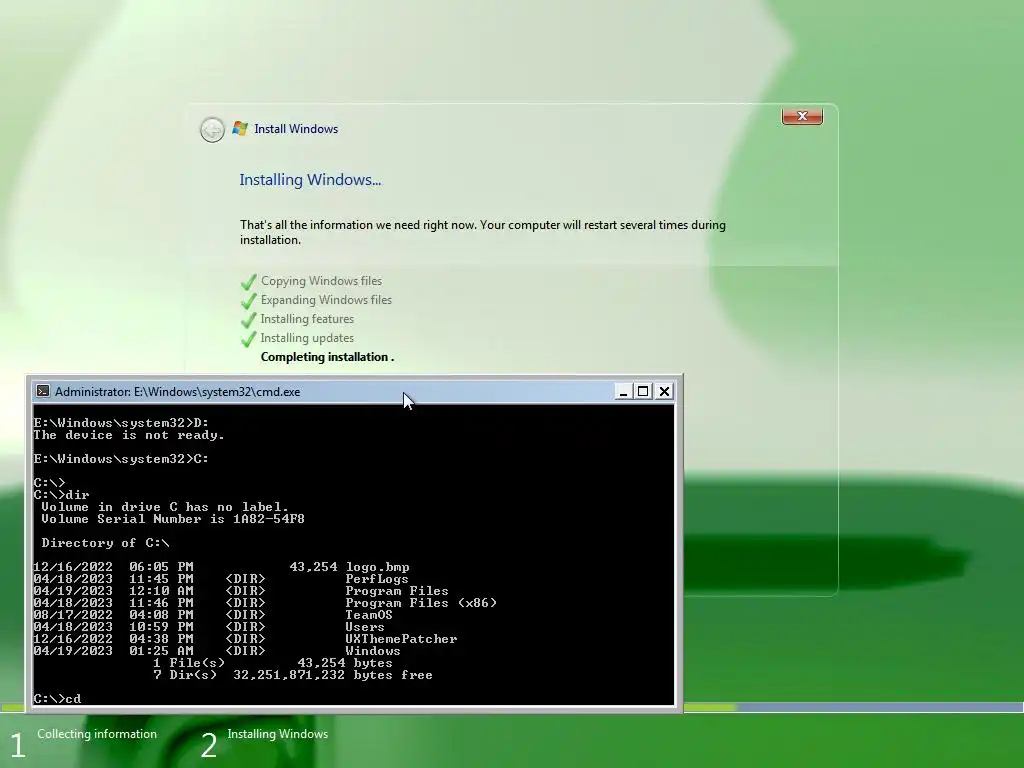Viewport: 1024px width, 768px height.
Task: Click the cmd window title text
Action: click(x=178, y=392)
